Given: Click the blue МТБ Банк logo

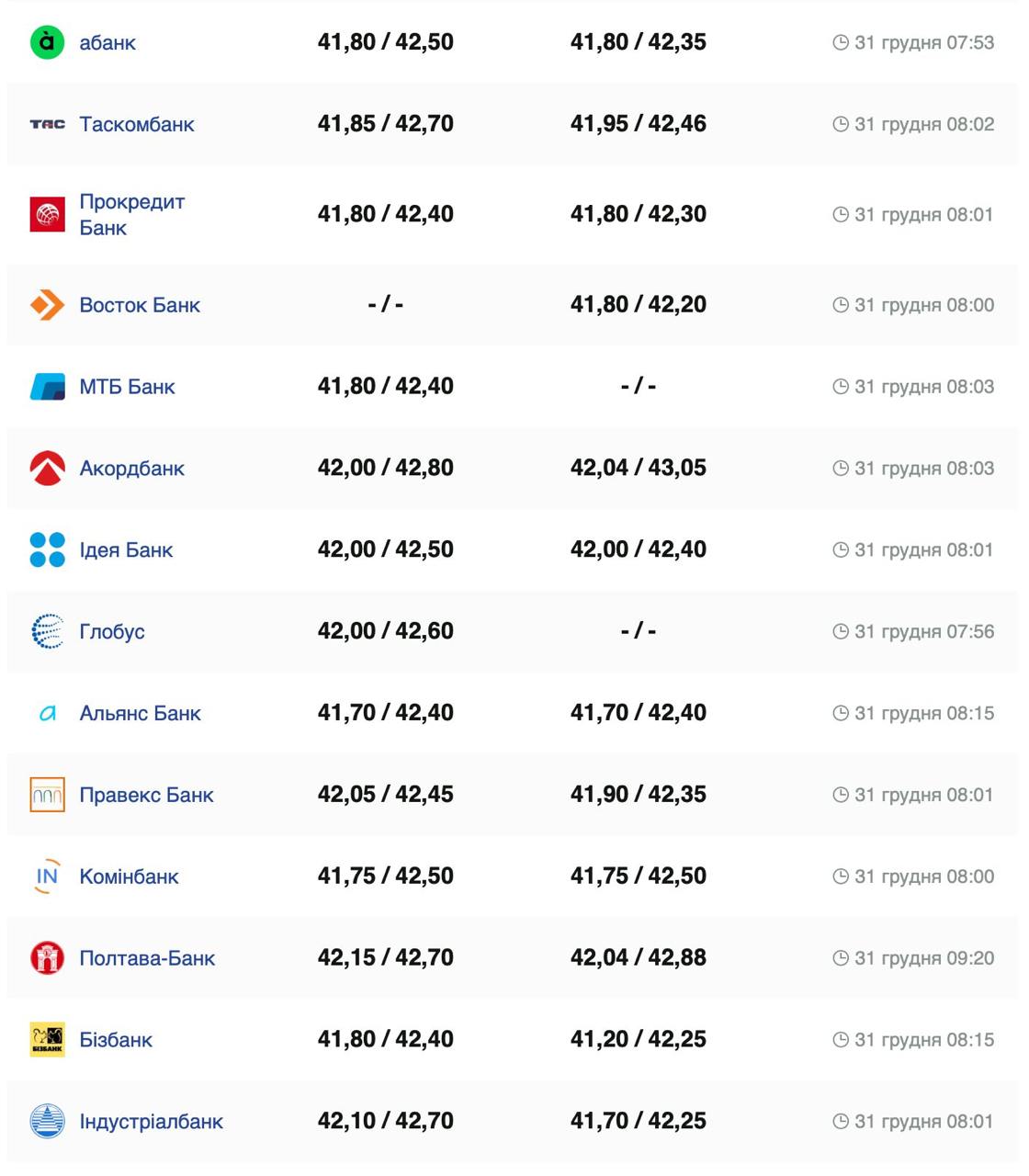Looking at the screenshot, I should pyautogui.click(x=47, y=387).
